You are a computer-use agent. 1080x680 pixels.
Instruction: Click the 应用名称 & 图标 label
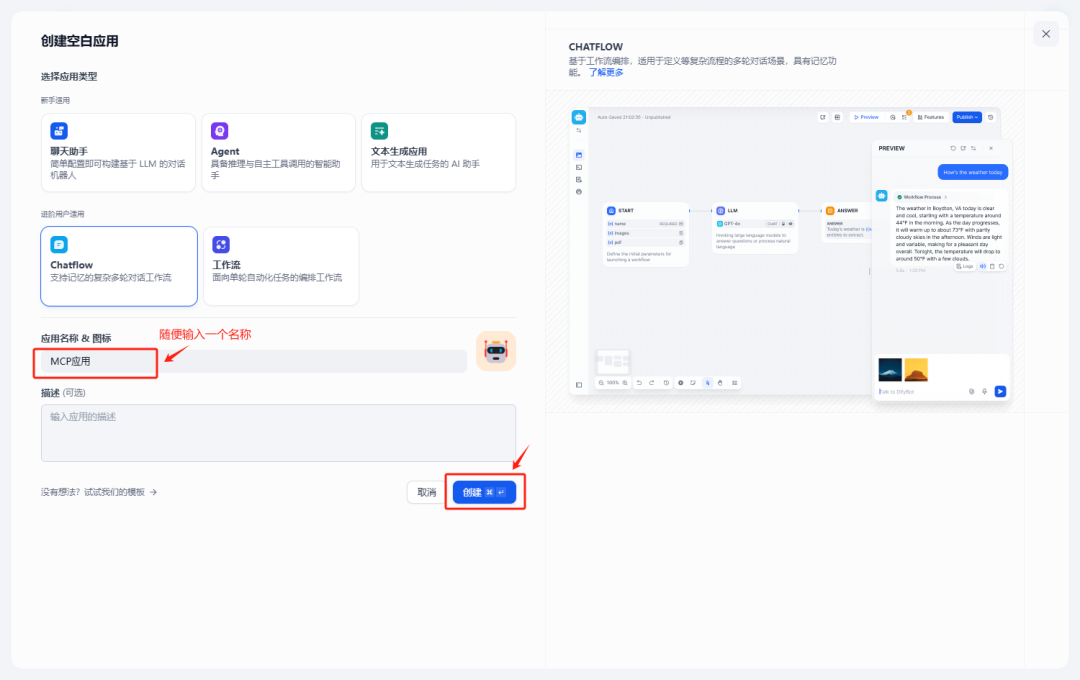click(x=76, y=338)
